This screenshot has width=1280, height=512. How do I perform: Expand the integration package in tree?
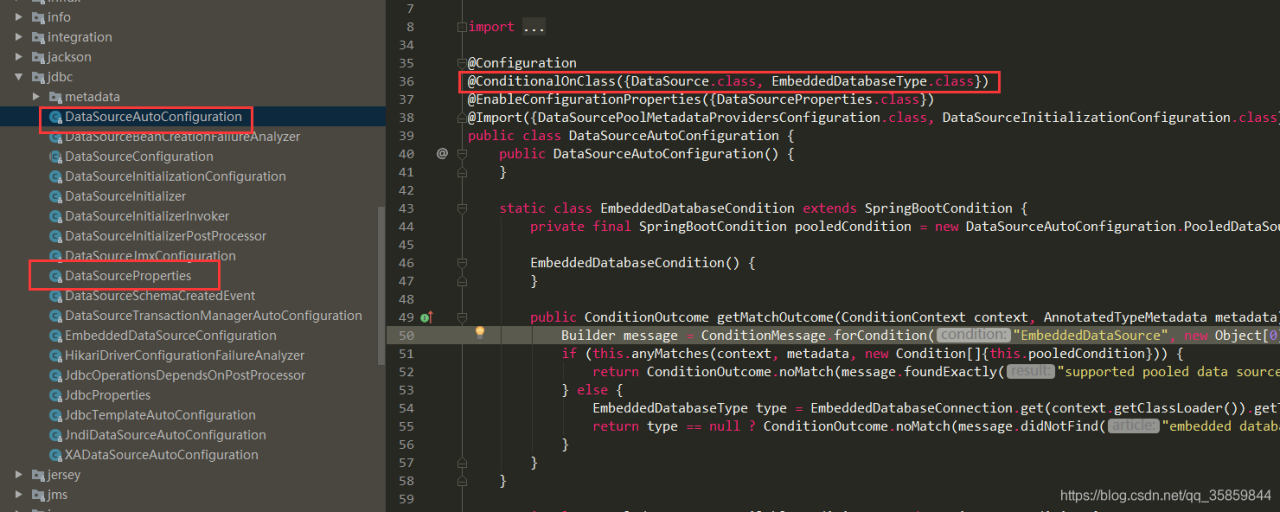pyautogui.click(x=19, y=37)
